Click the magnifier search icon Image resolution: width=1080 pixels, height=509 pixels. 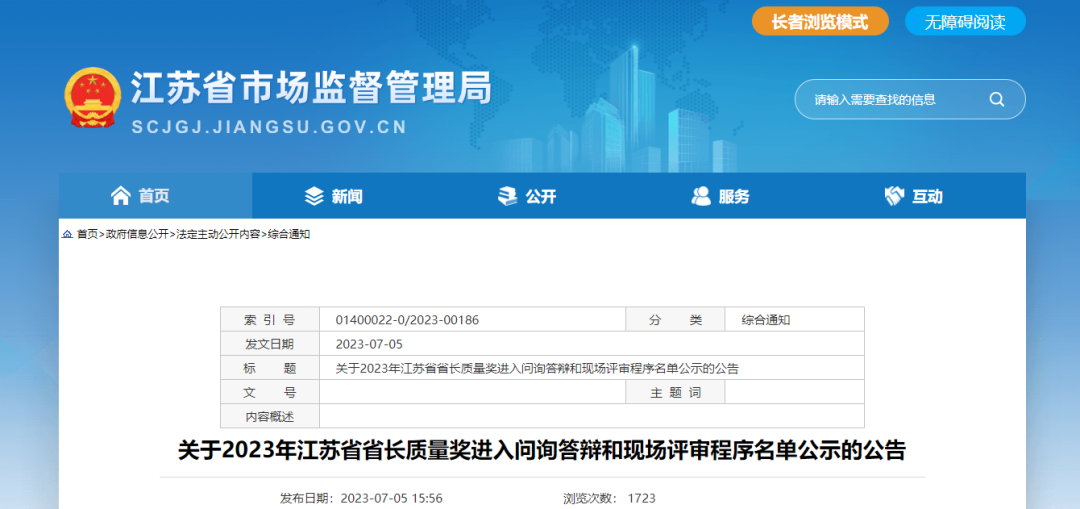[996, 99]
